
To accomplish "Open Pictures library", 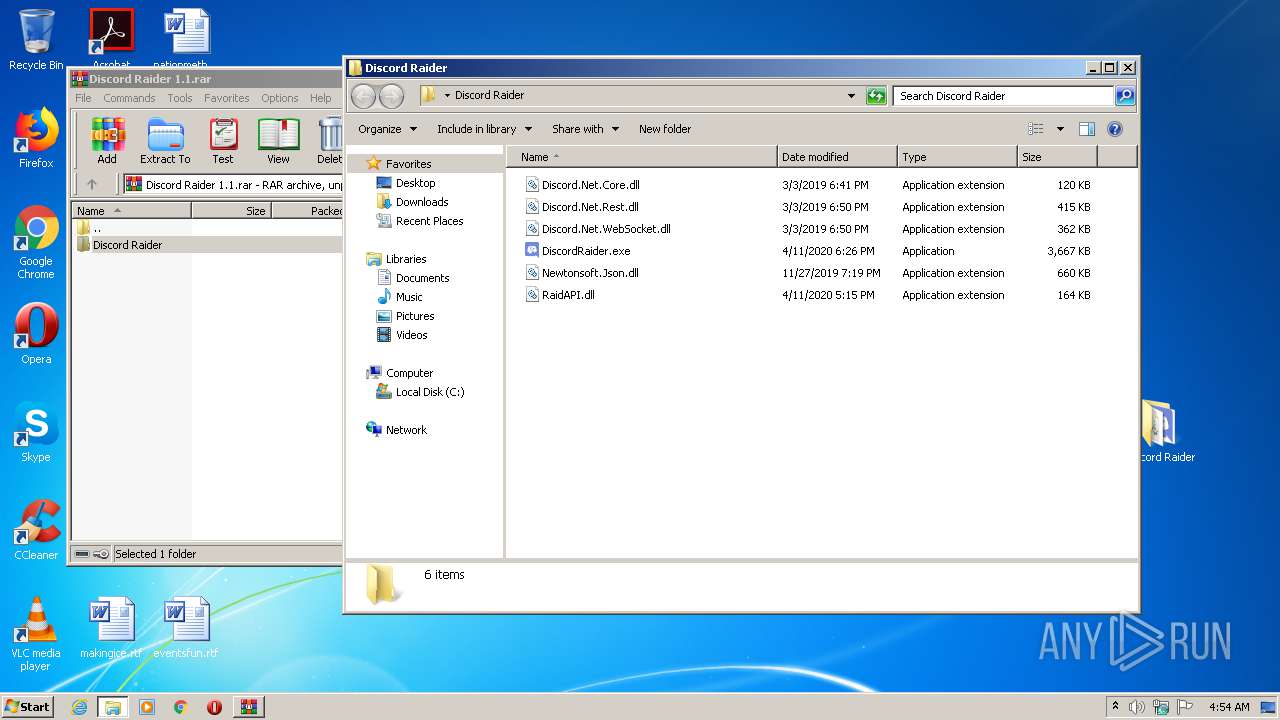I will [x=414, y=316].
